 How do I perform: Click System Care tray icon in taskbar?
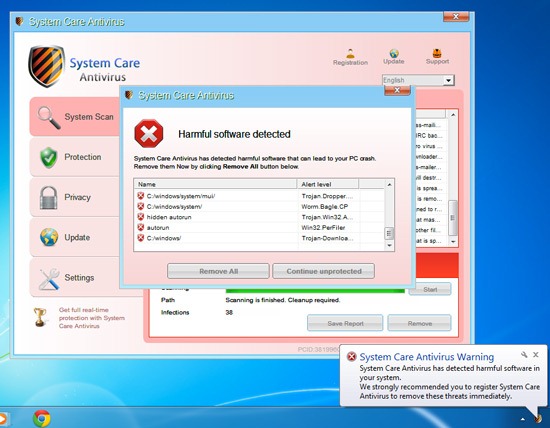(537, 419)
